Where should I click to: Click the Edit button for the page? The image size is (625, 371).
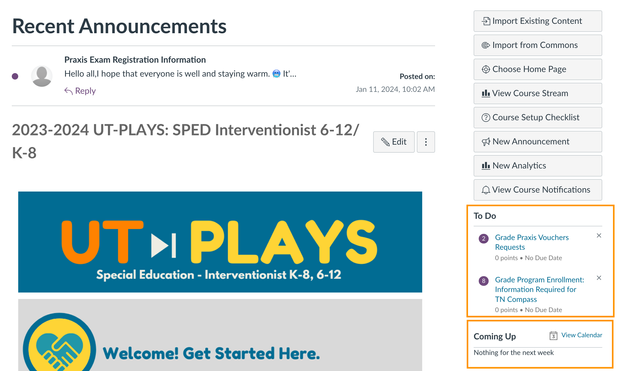[394, 142]
